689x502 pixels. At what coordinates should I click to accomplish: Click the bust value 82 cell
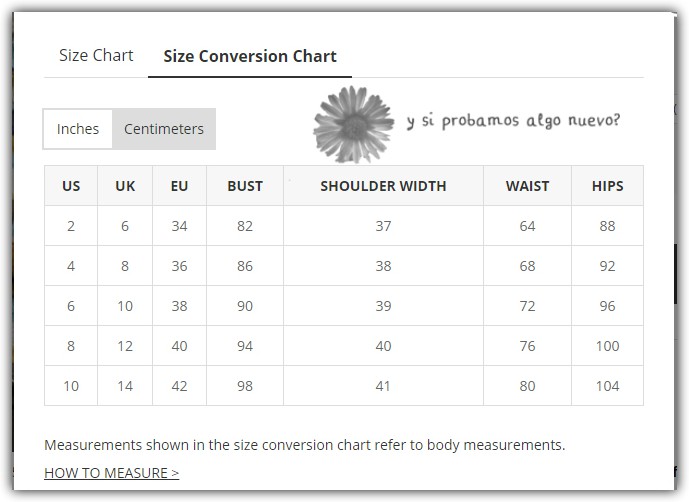pos(245,226)
